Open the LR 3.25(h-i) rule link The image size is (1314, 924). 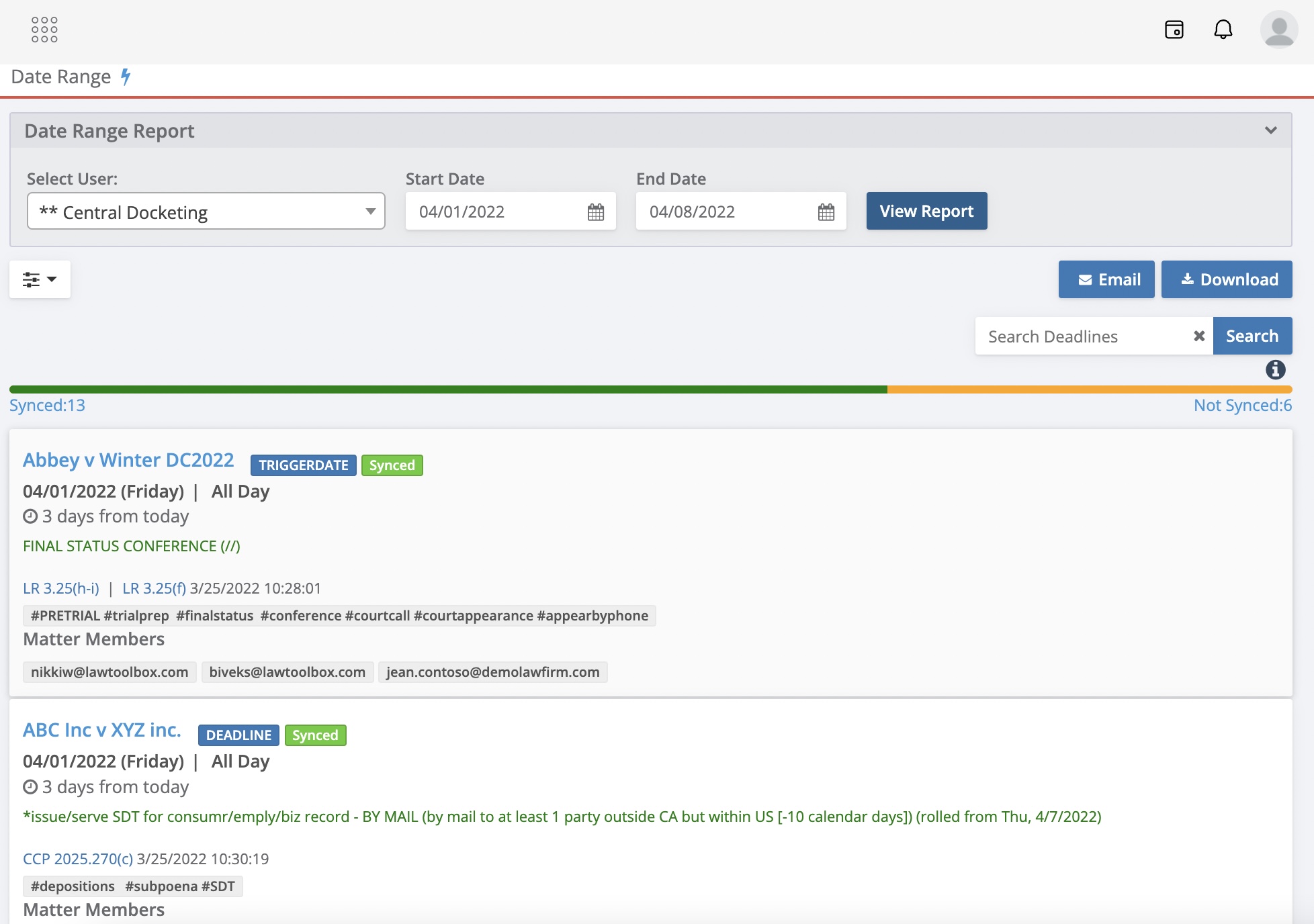point(61,588)
